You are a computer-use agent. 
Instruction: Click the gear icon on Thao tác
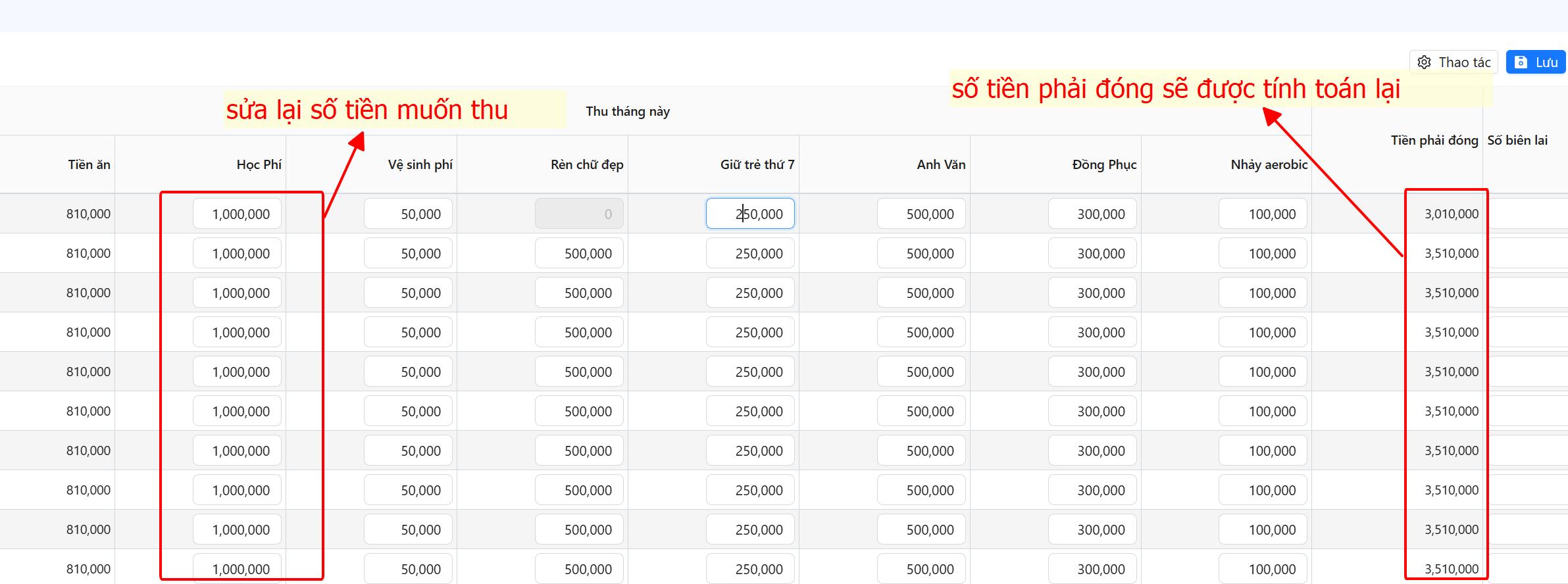pyautogui.click(x=1424, y=62)
